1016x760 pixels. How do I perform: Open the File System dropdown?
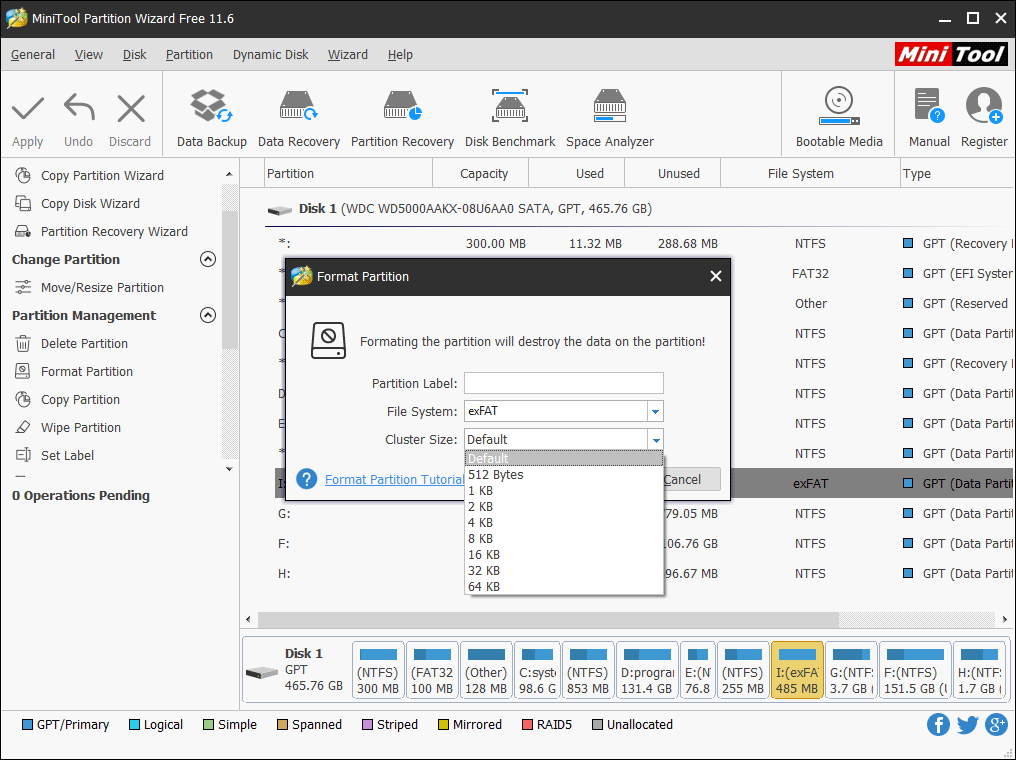tap(655, 411)
